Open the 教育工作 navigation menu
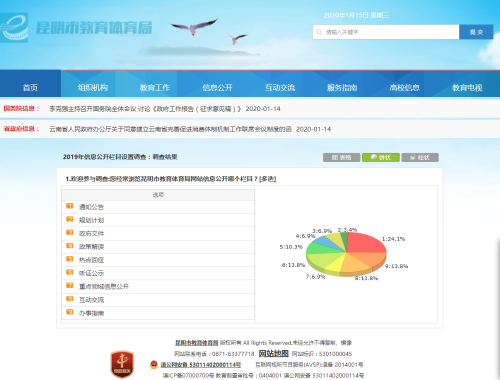This screenshot has height=380, width=500. (x=155, y=87)
